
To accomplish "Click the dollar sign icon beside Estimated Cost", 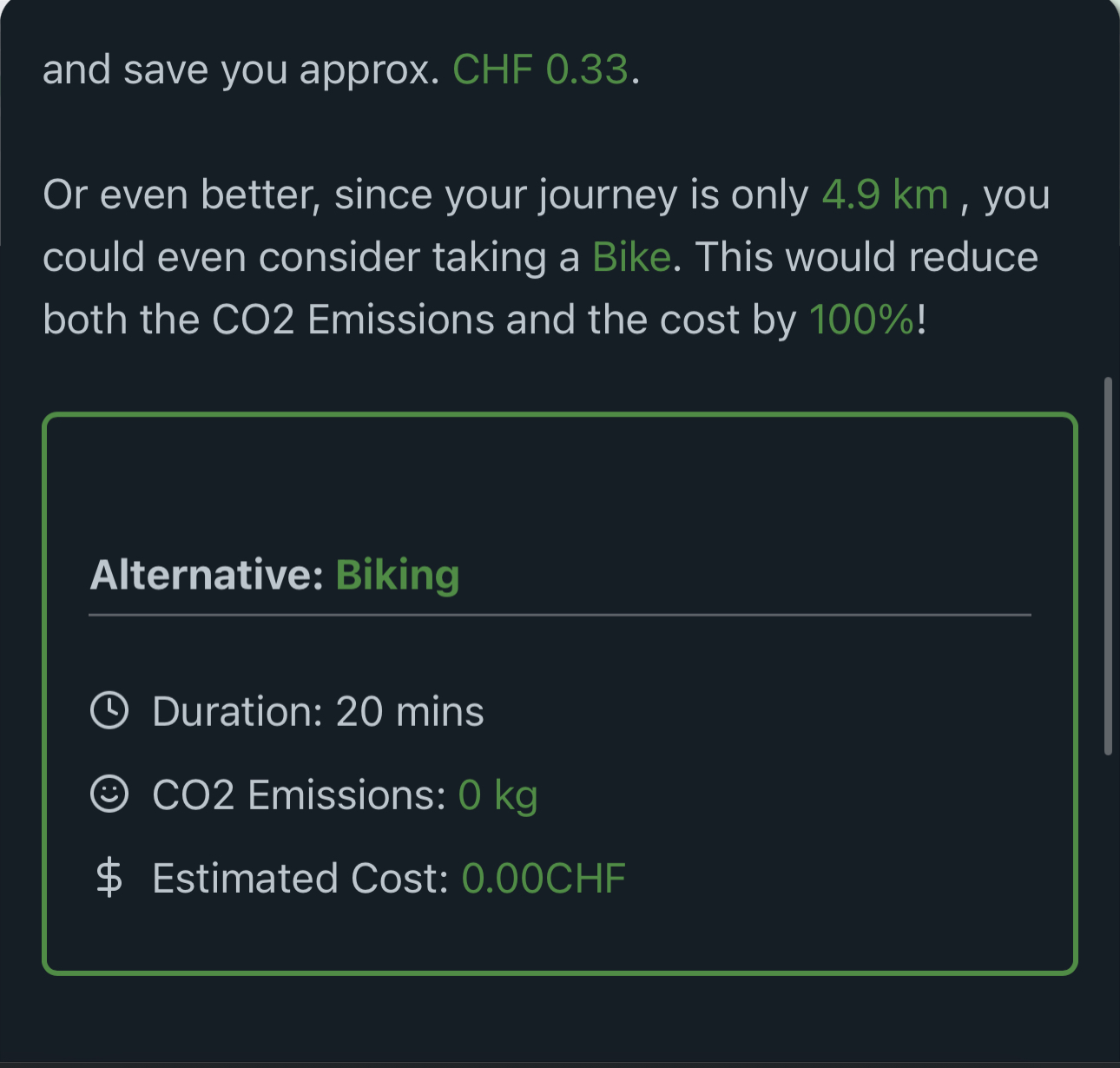I will [109, 877].
